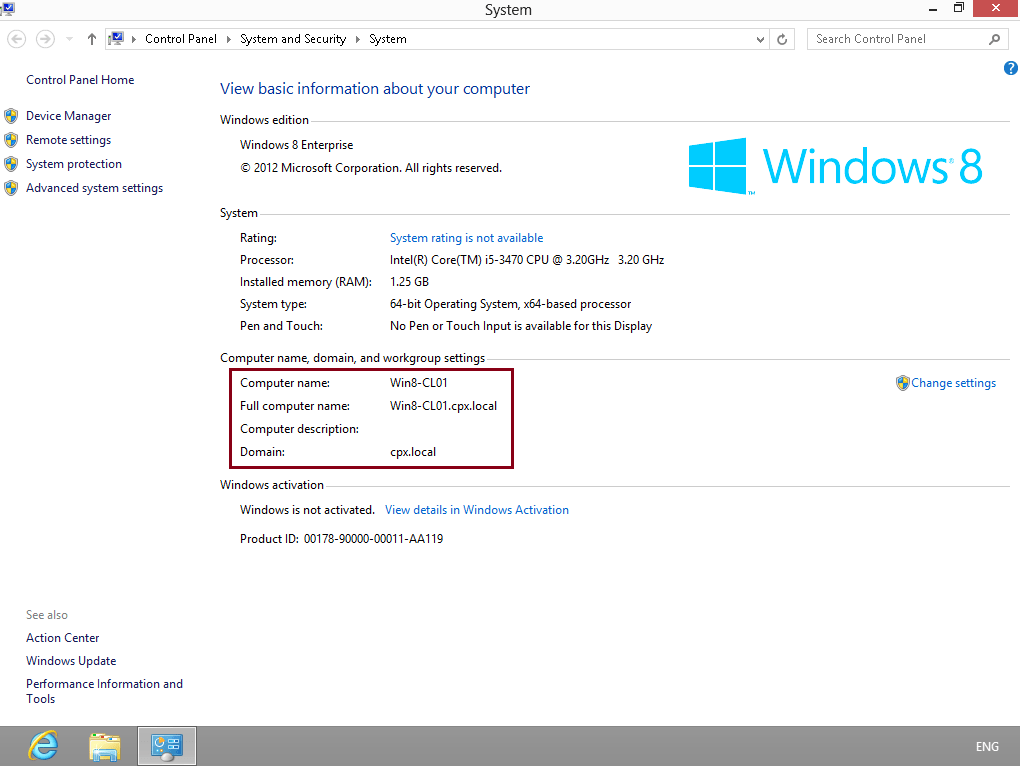Select the installed memory value 1.25 GB
1020x766 pixels.
pos(409,282)
